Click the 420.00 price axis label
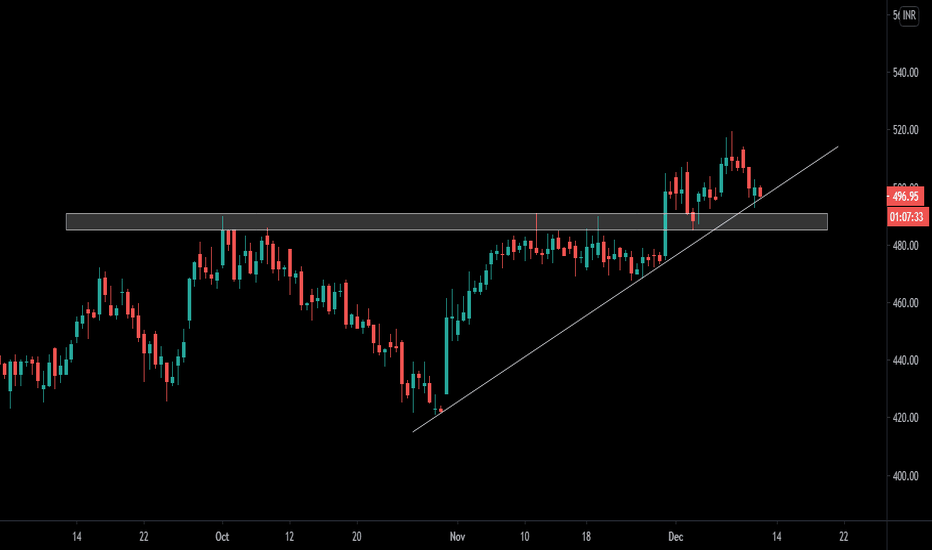 [x=905, y=418]
